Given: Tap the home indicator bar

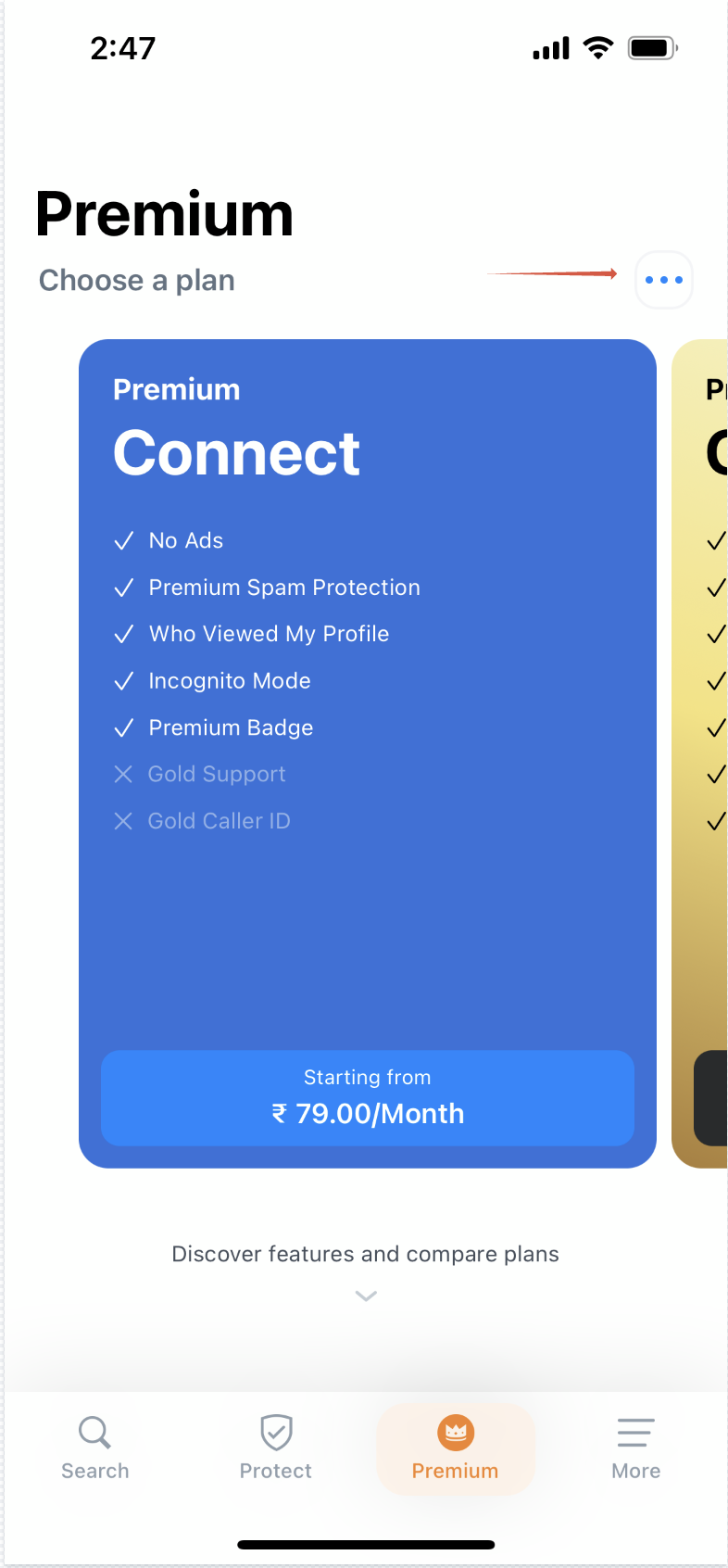Looking at the screenshot, I should (x=365, y=1545).
